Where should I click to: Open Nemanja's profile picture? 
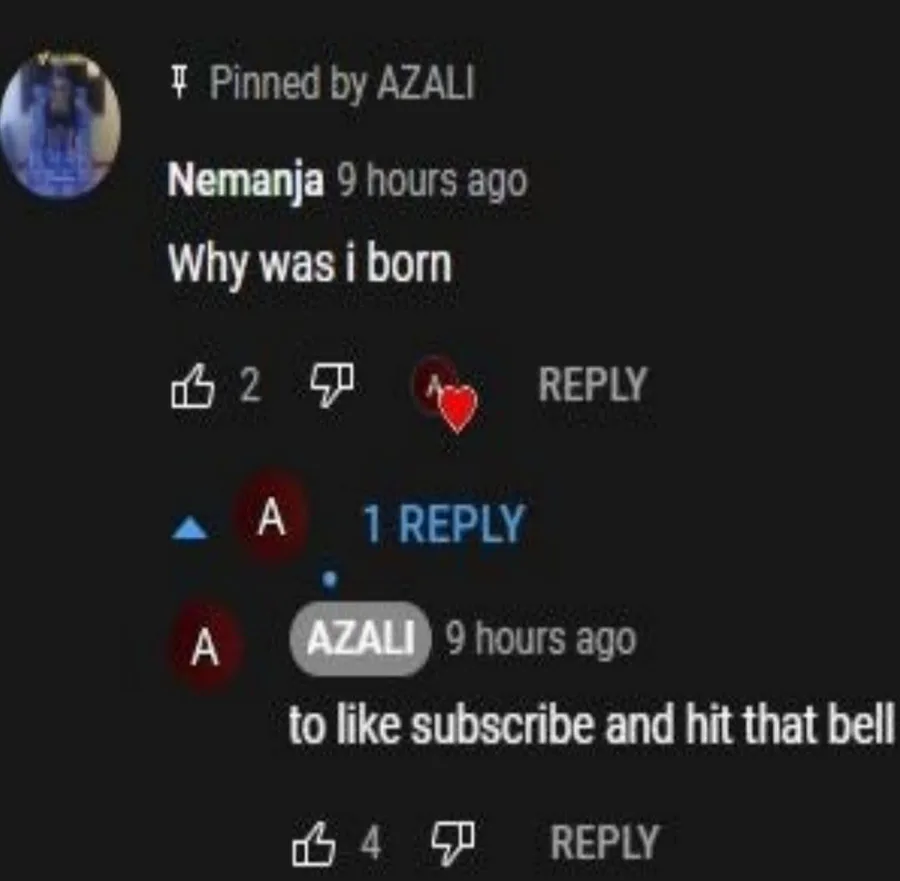tap(60, 125)
